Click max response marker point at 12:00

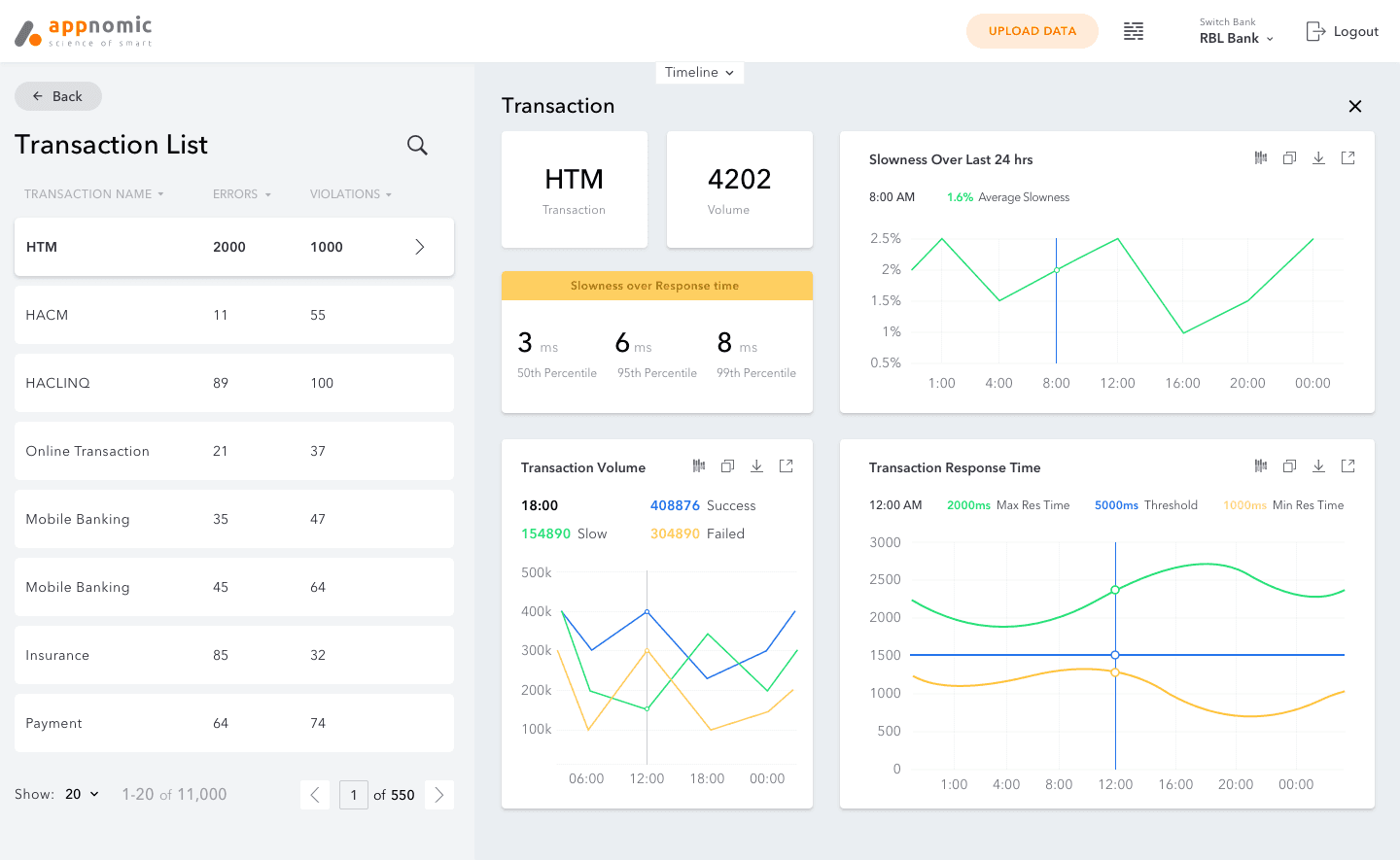(1115, 590)
